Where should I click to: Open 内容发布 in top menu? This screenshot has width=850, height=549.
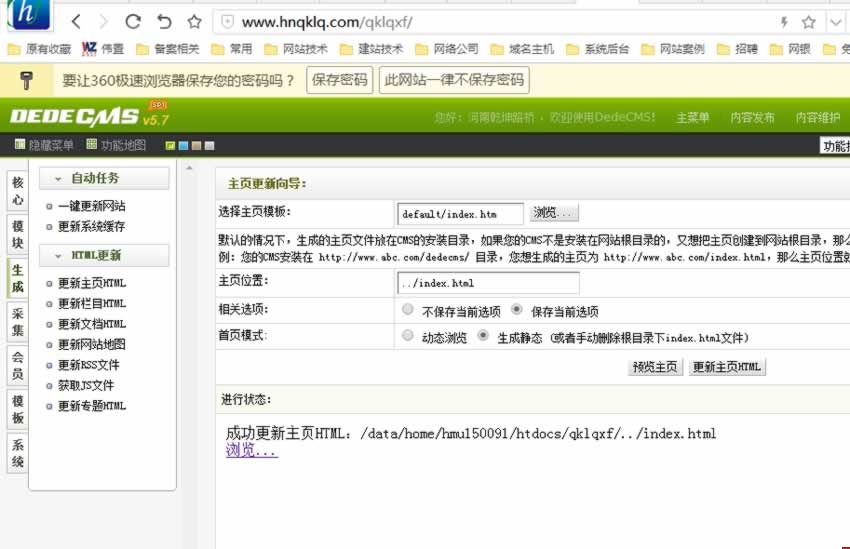[752, 117]
